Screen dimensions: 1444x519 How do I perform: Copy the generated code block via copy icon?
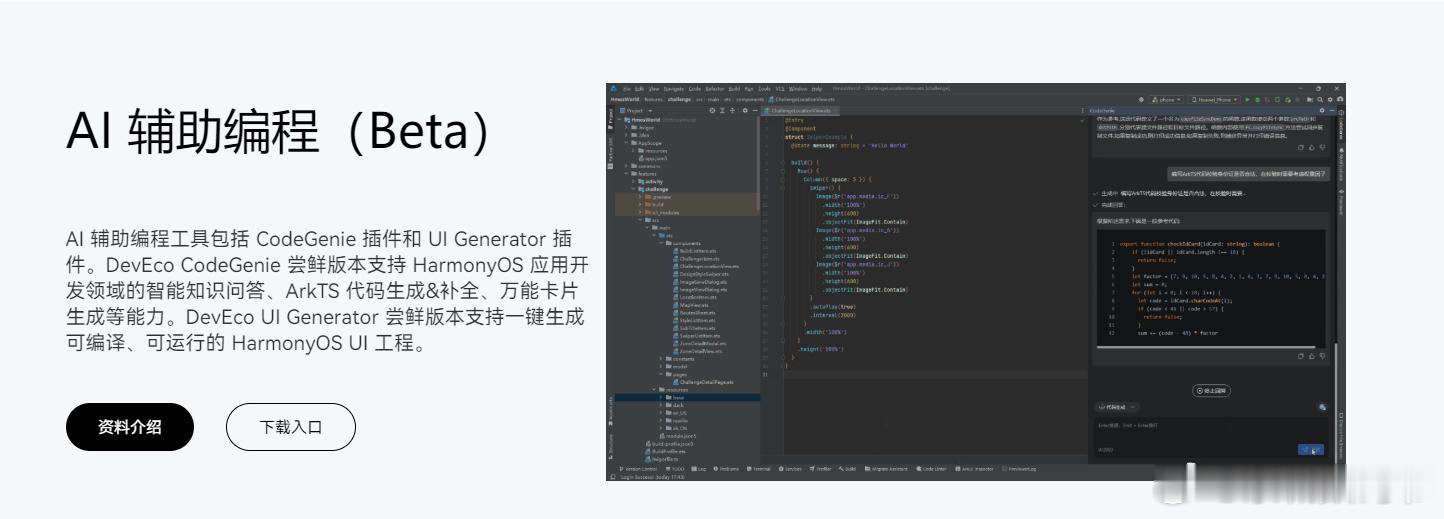click(1301, 356)
